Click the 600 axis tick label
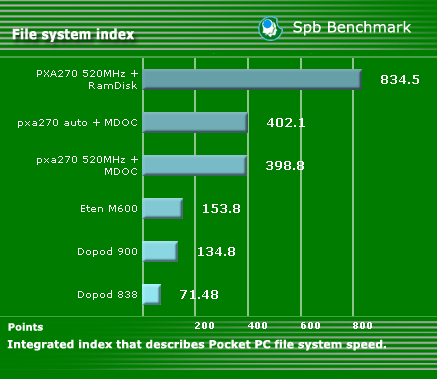437x379 pixels. click(x=310, y=326)
